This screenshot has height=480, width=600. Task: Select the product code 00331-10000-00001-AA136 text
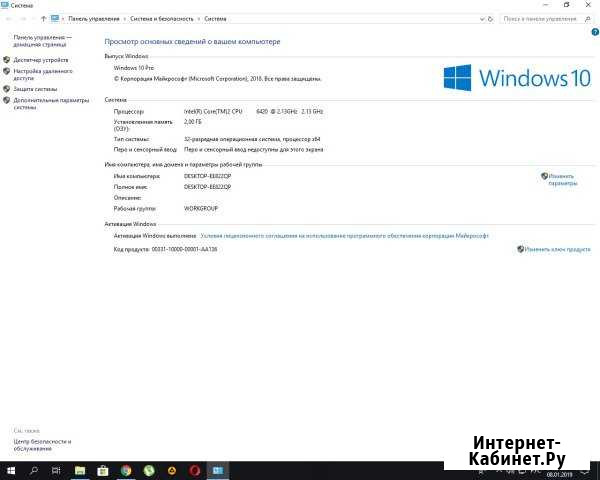pos(184,249)
